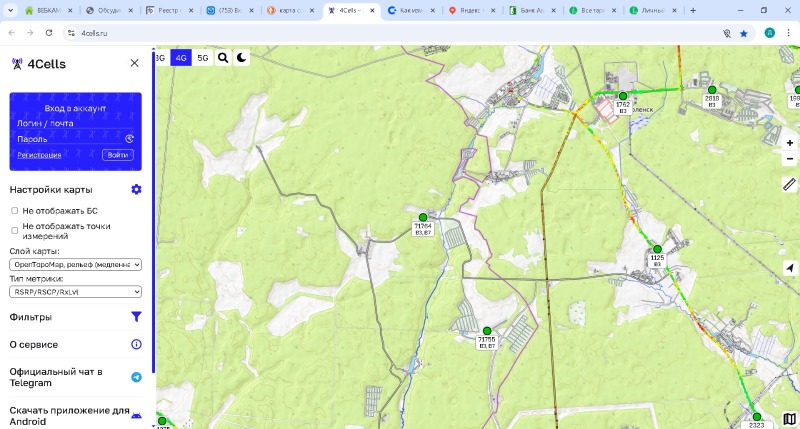
Task: Toggle dark mode with the moon icon
Action: [242, 58]
